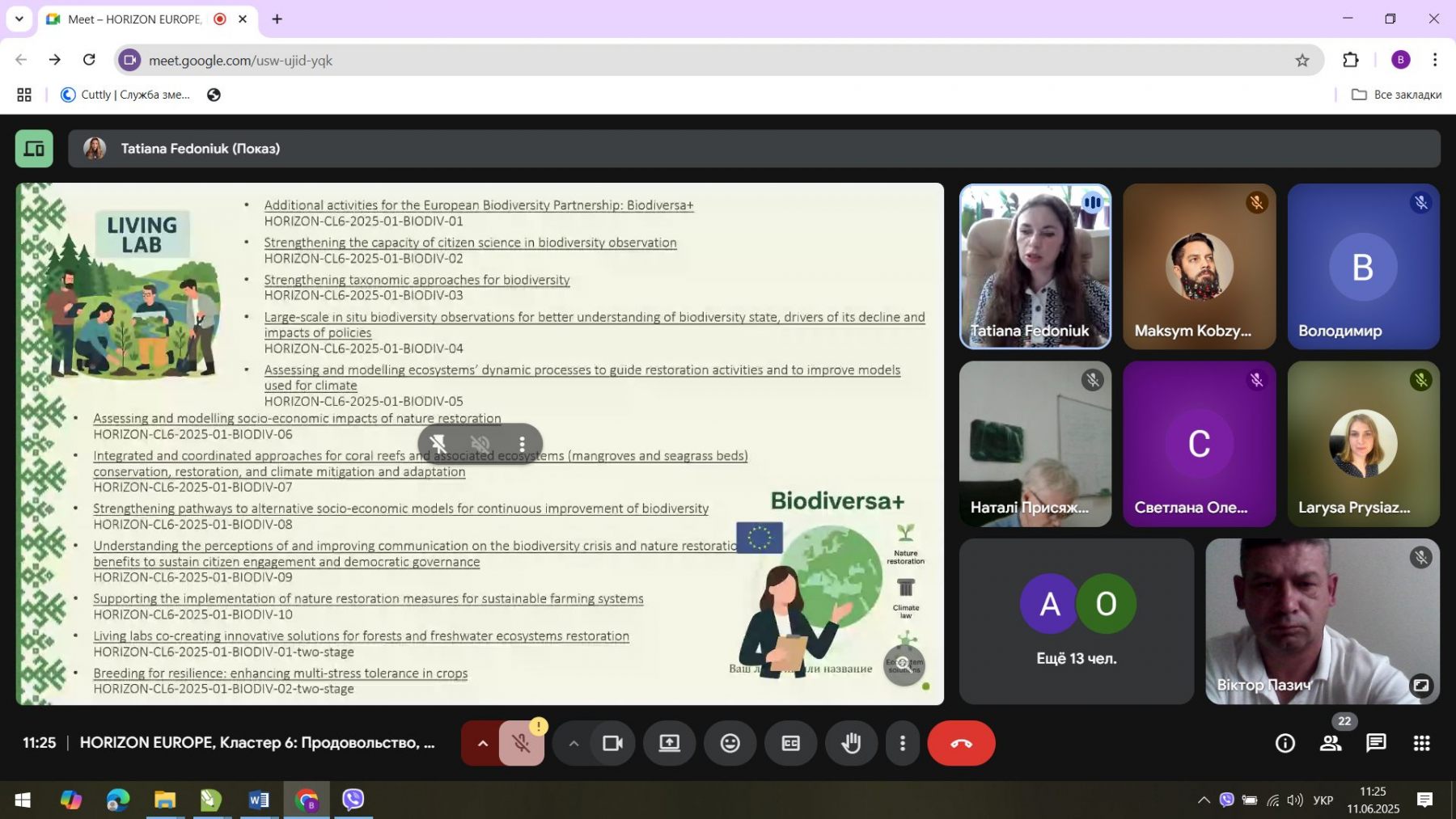1456x819 pixels.
Task: Open video settings chevron beside camera
Action: (574, 743)
